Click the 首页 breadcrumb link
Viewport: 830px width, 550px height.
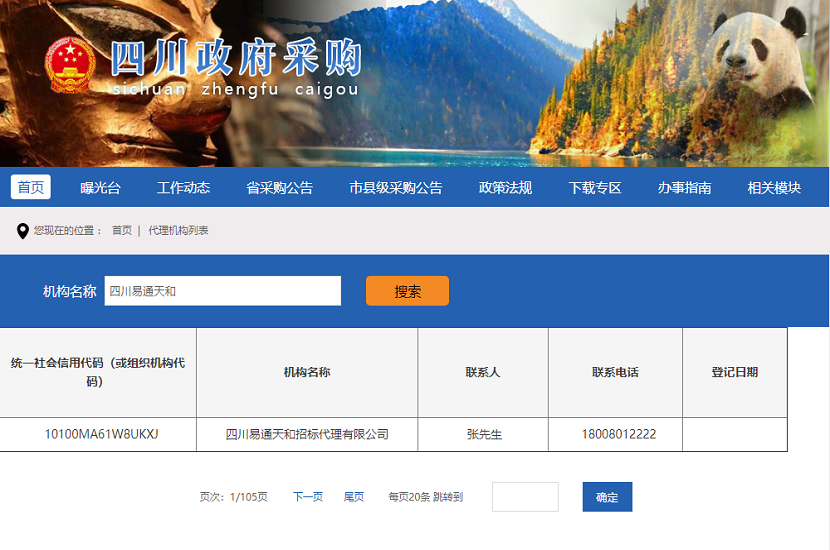(122, 230)
